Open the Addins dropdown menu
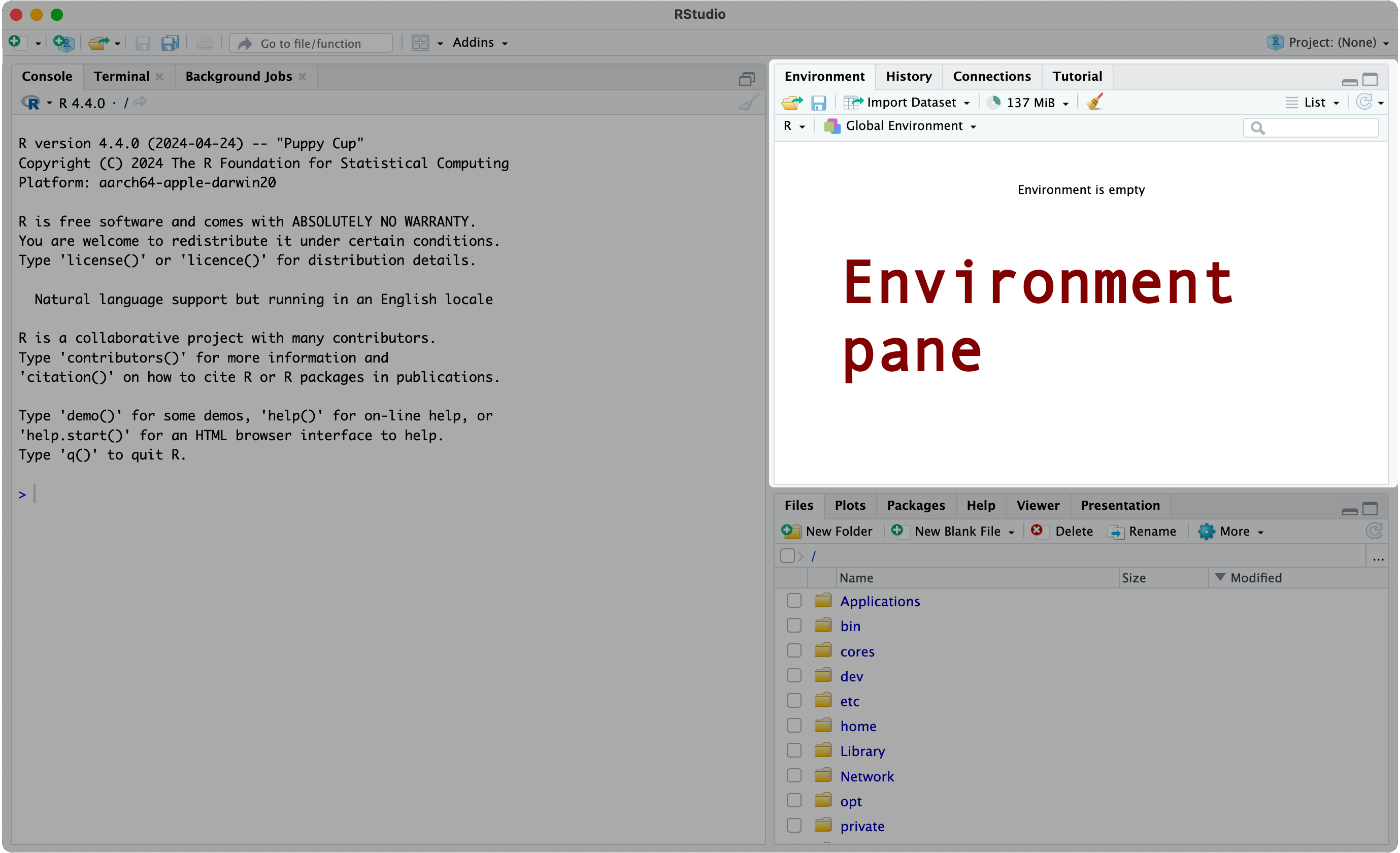Image resolution: width=1400 pixels, height=853 pixels. click(x=480, y=43)
